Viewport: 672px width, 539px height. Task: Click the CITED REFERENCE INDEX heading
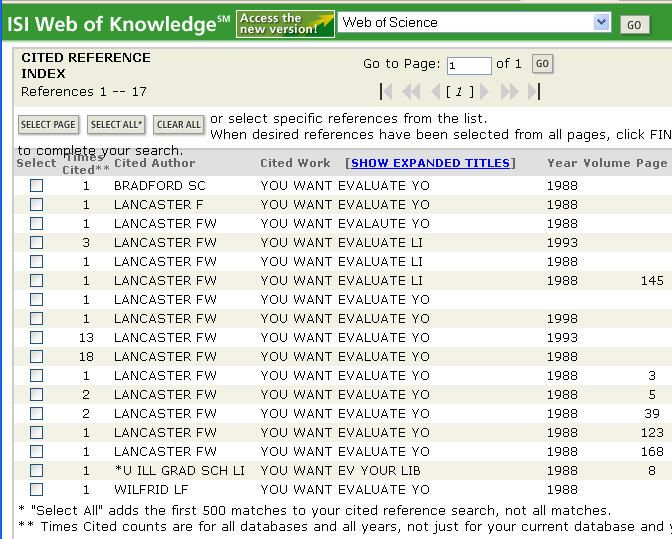86,66
